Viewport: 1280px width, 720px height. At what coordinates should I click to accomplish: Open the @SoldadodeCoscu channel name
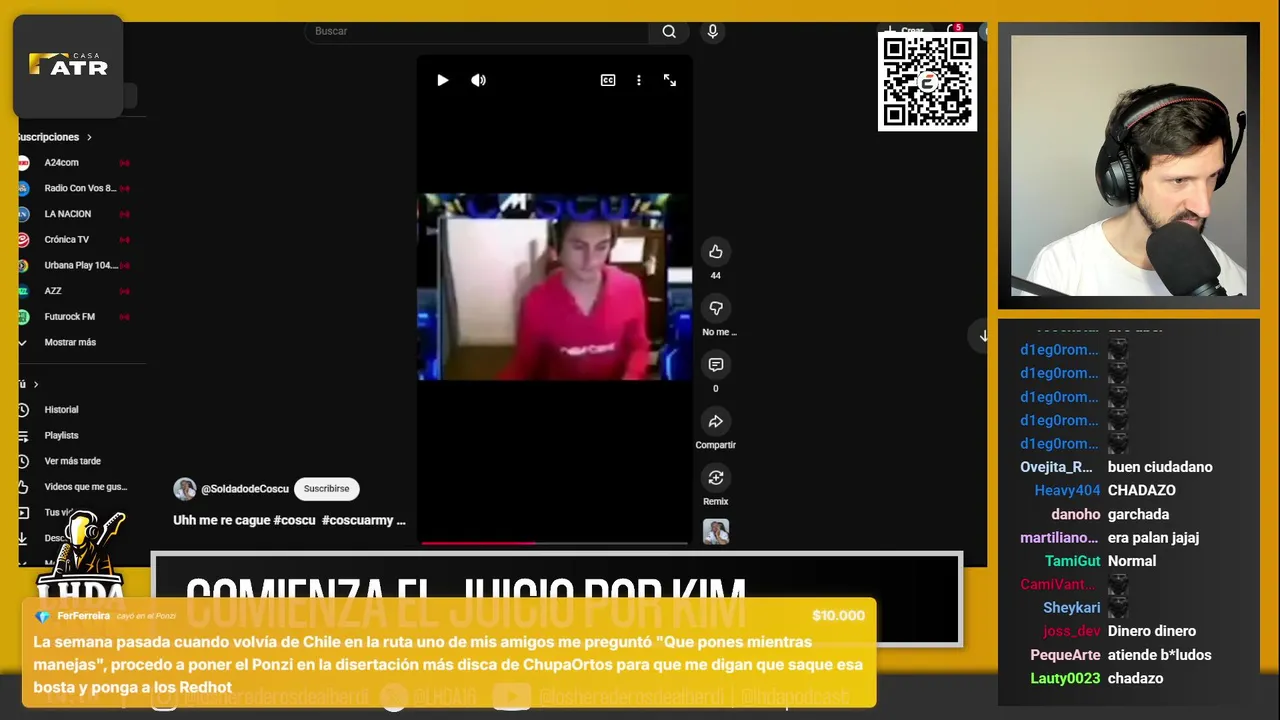click(x=245, y=489)
